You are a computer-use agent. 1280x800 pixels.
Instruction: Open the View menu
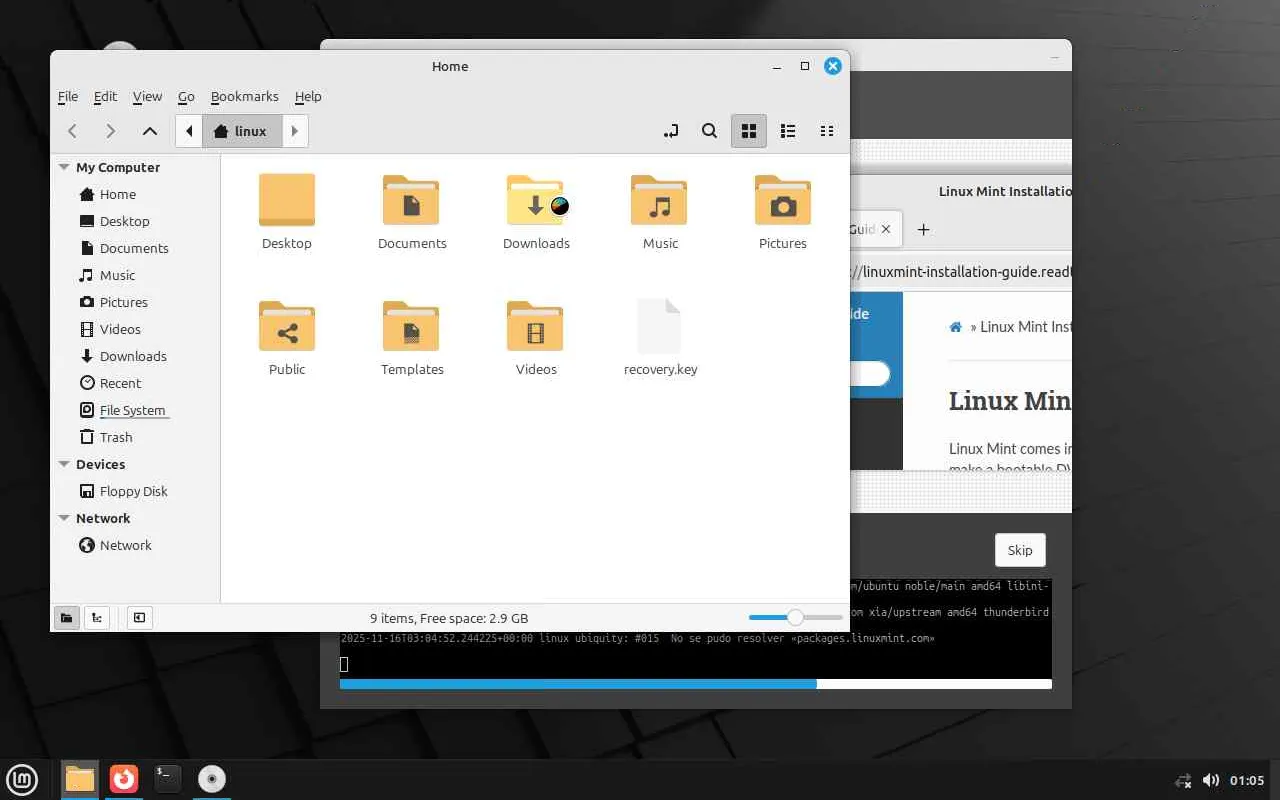[x=147, y=96]
